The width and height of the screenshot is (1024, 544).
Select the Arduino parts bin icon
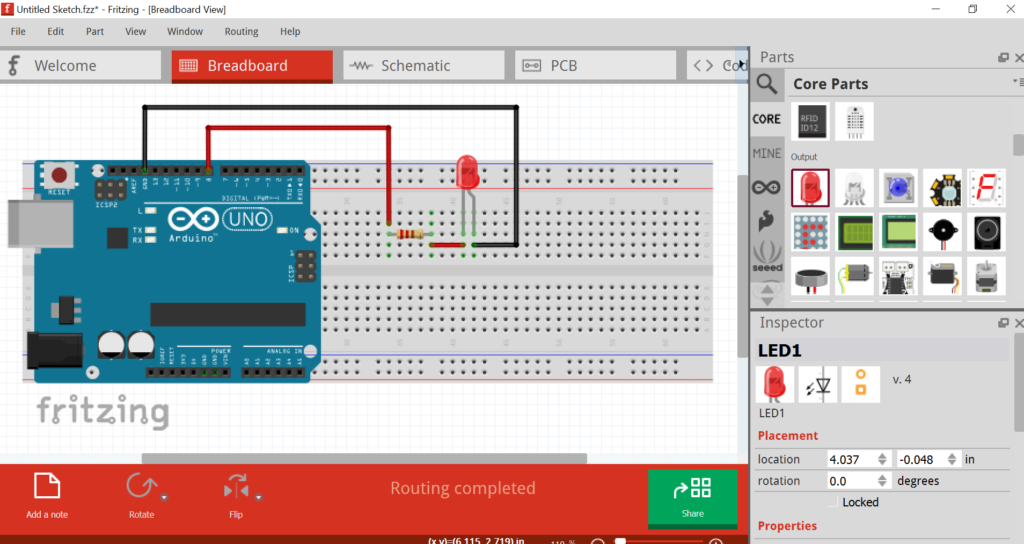pos(767,187)
